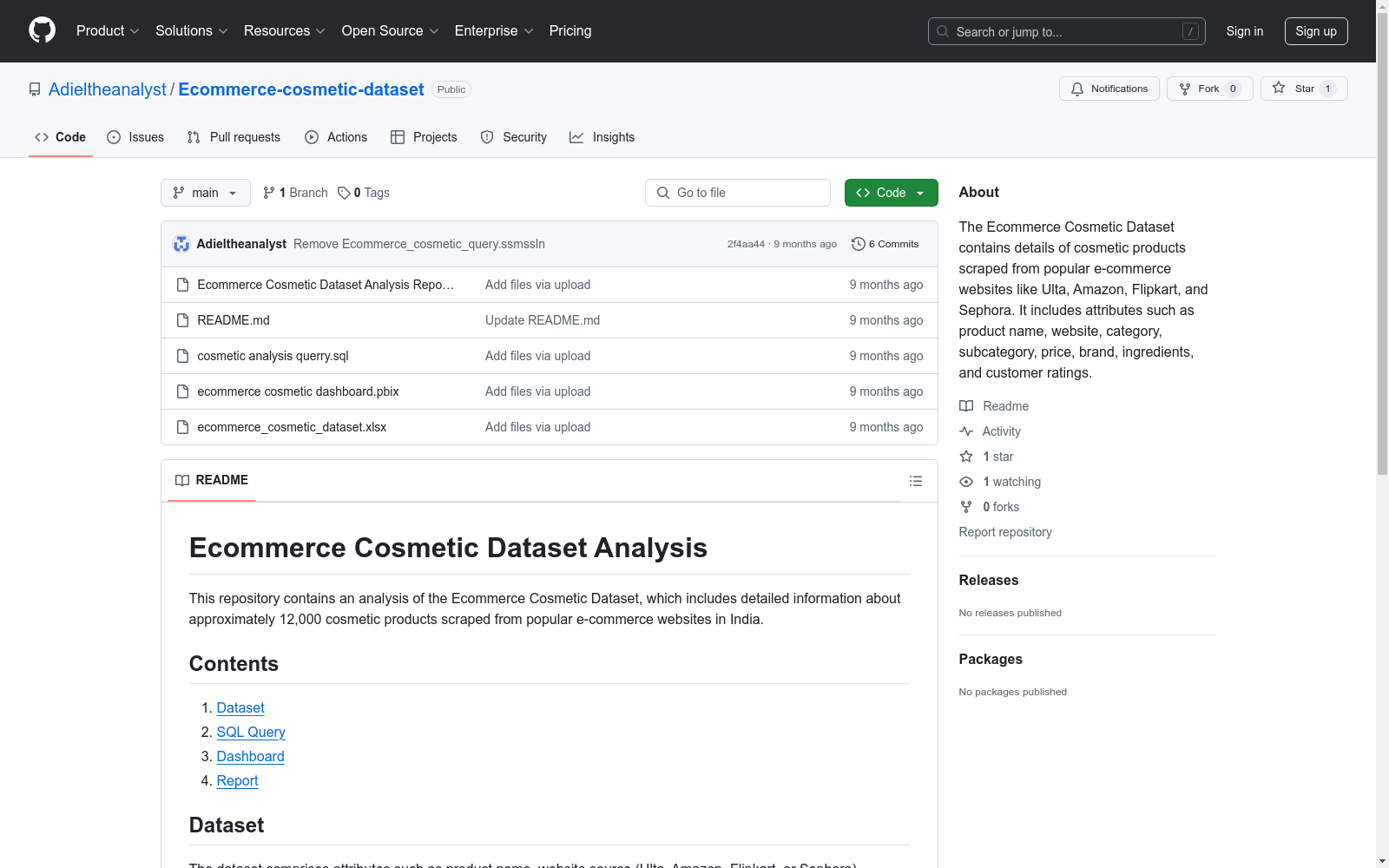1389x868 pixels.
Task: Click the Search or jump to field
Action: pyautogui.click(x=1067, y=31)
